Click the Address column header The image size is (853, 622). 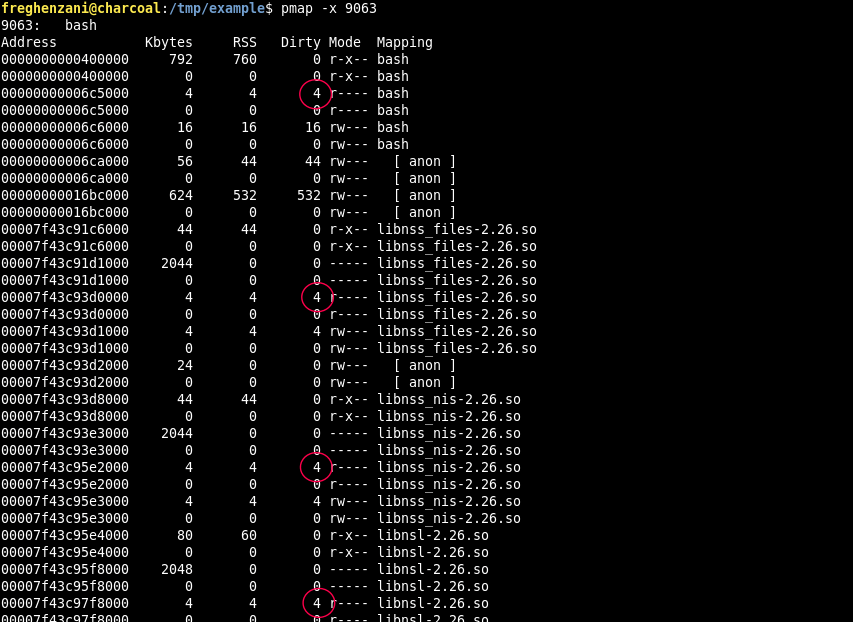click(x=28, y=42)
